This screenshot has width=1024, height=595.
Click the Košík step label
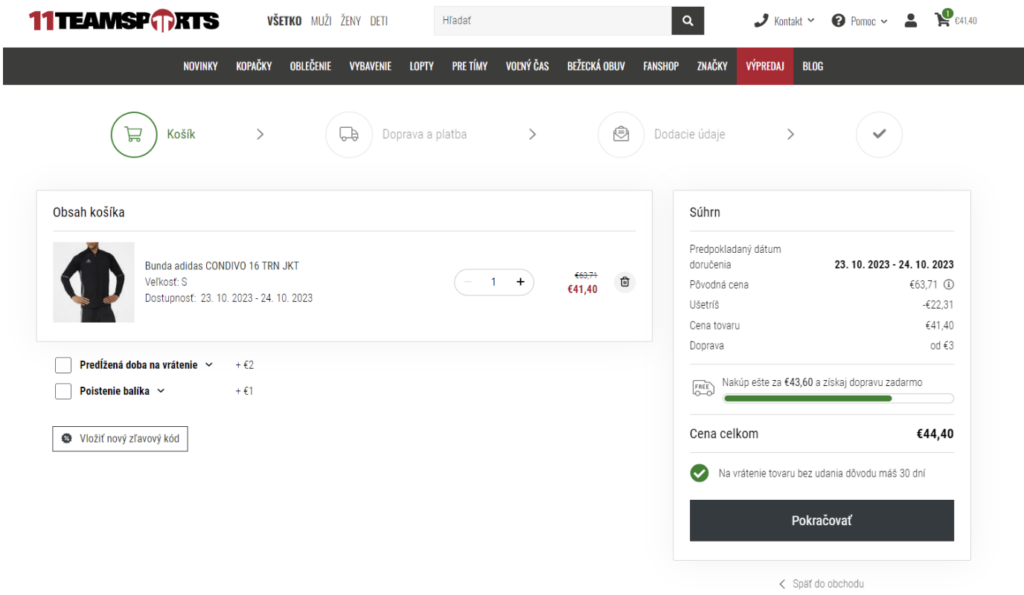click(x=181, y=135)
